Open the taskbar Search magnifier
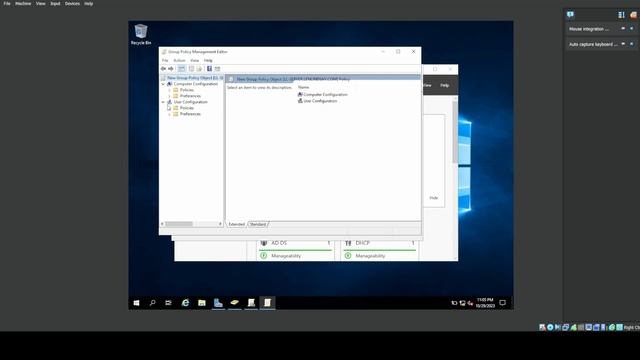 152,303
